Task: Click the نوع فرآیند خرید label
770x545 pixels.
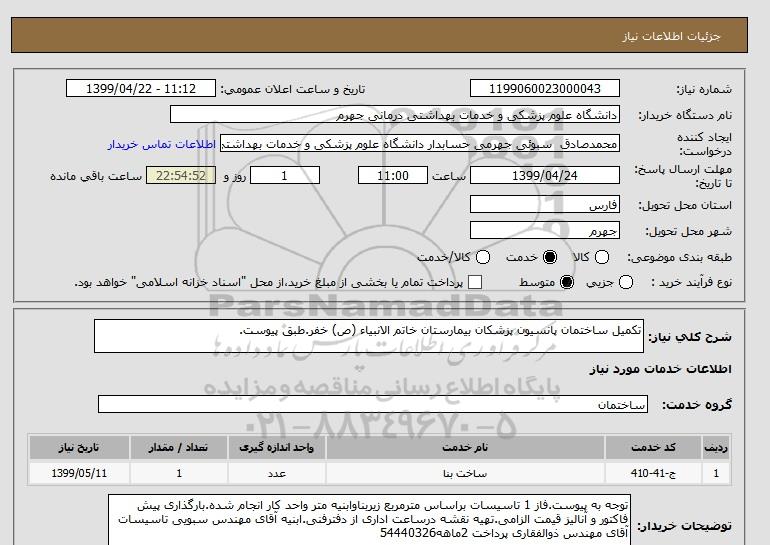Action: click(x=691, y=282)
